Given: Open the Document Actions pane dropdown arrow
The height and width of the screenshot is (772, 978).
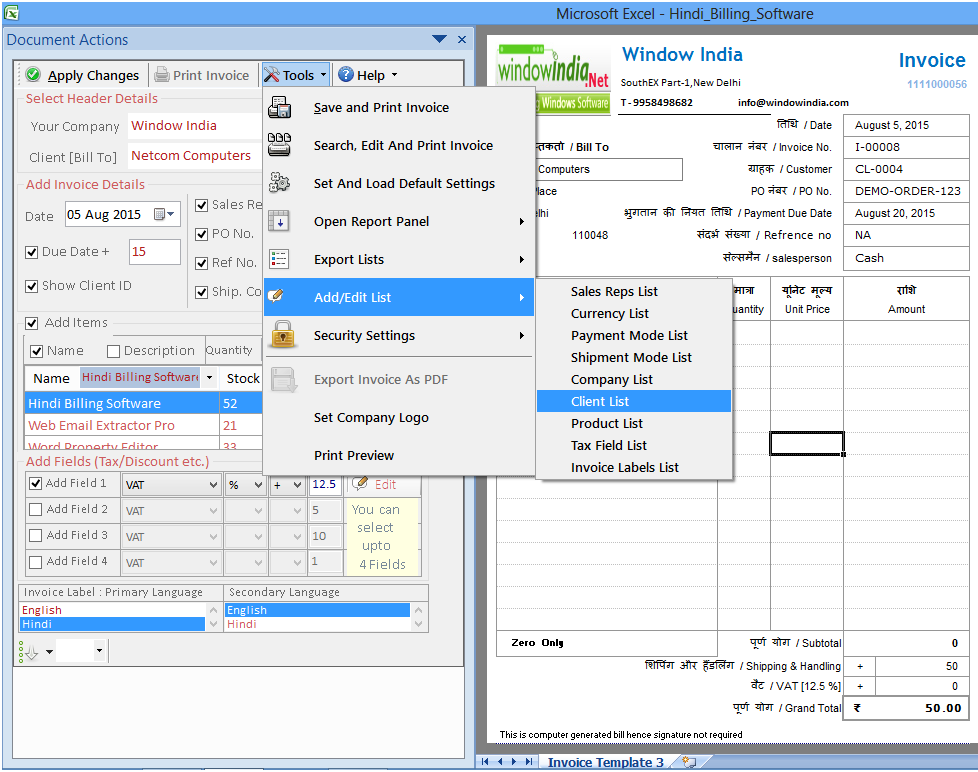Looking at the screenshot, I should (x=439, y=39).
